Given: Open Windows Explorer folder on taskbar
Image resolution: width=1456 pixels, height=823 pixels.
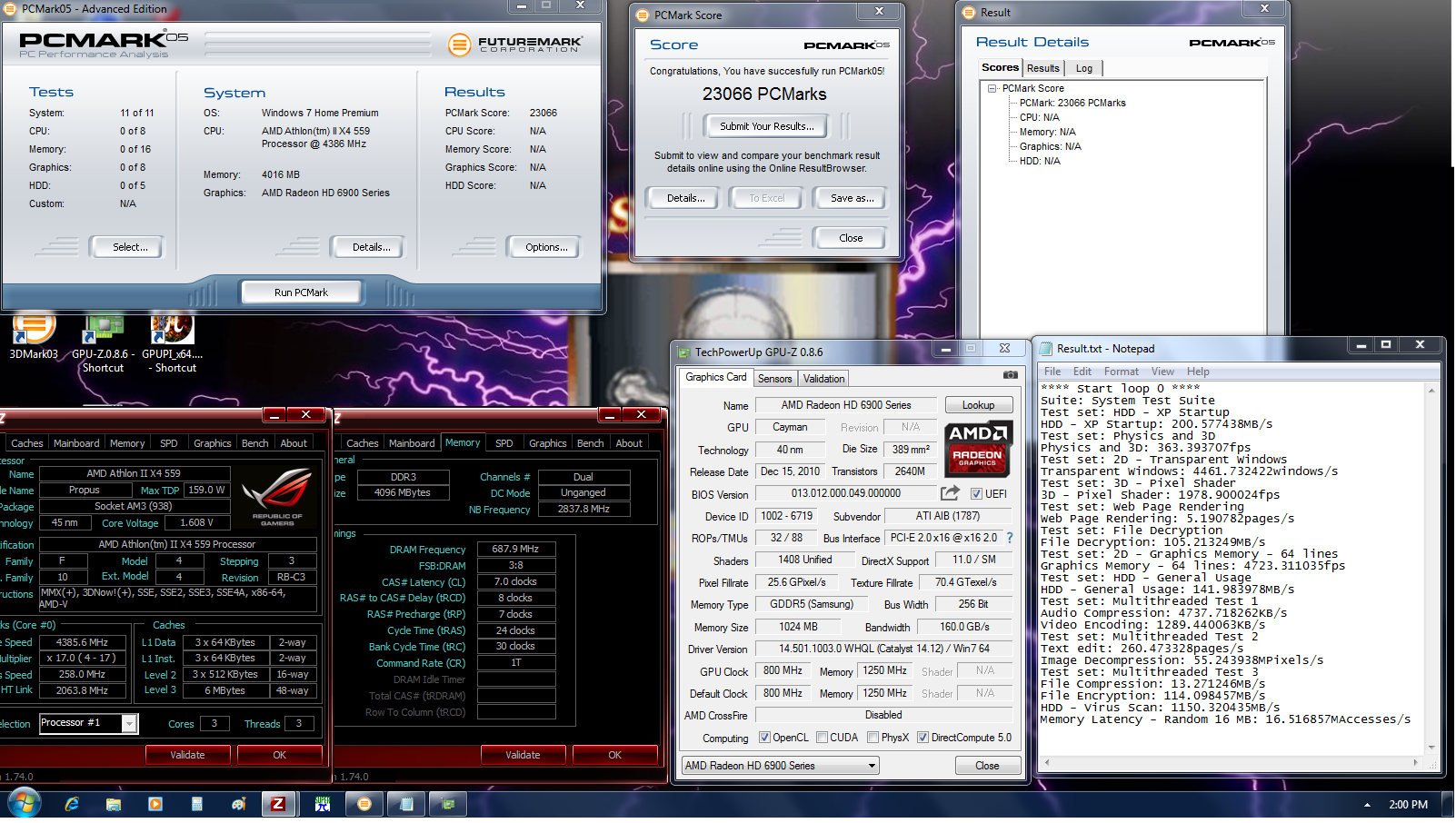Looking at the screenshot, I should coord(114,804).
